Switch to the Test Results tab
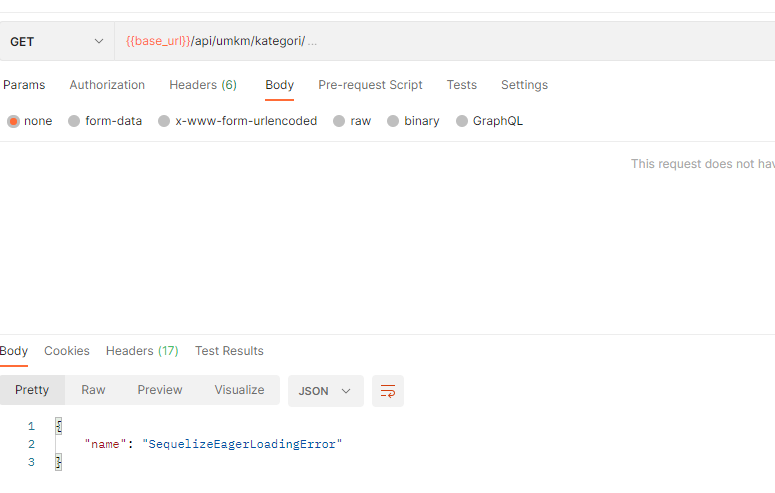Viewport: 775px width, 493px height. pyautogui.click(x=229, y=351)
